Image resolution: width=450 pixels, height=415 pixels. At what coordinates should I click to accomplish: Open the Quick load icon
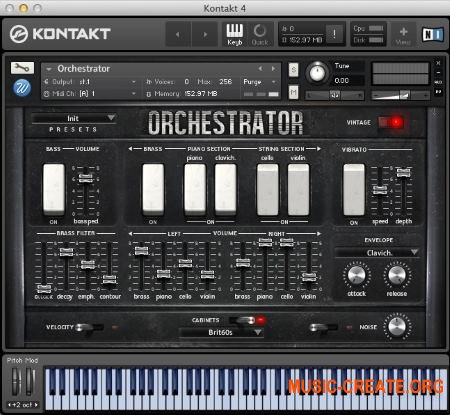(260, 34)
